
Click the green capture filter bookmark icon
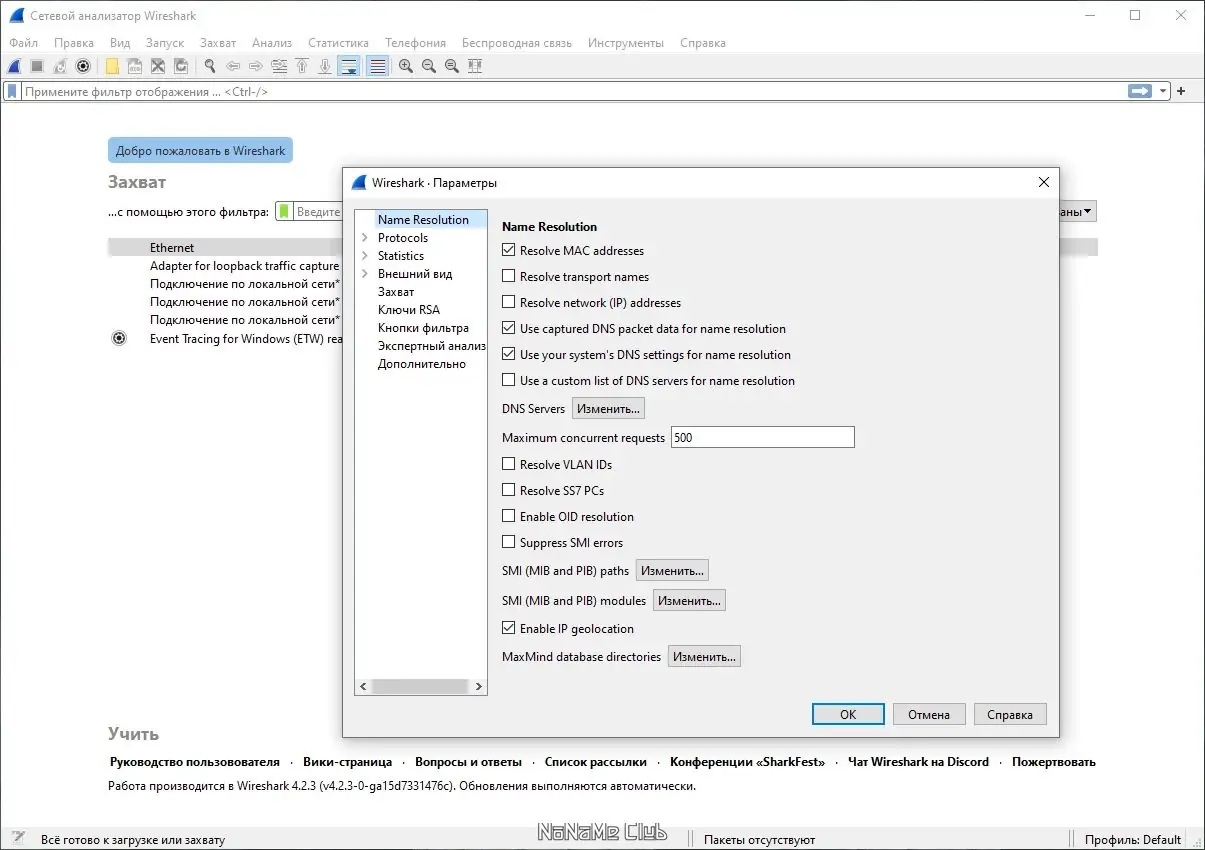point(284,212)
